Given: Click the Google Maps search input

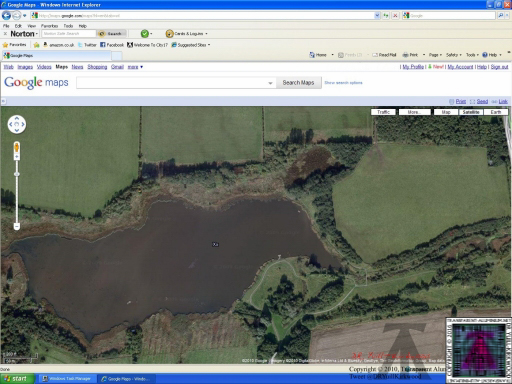Looking at the screenshot, I should pos(176,83).
